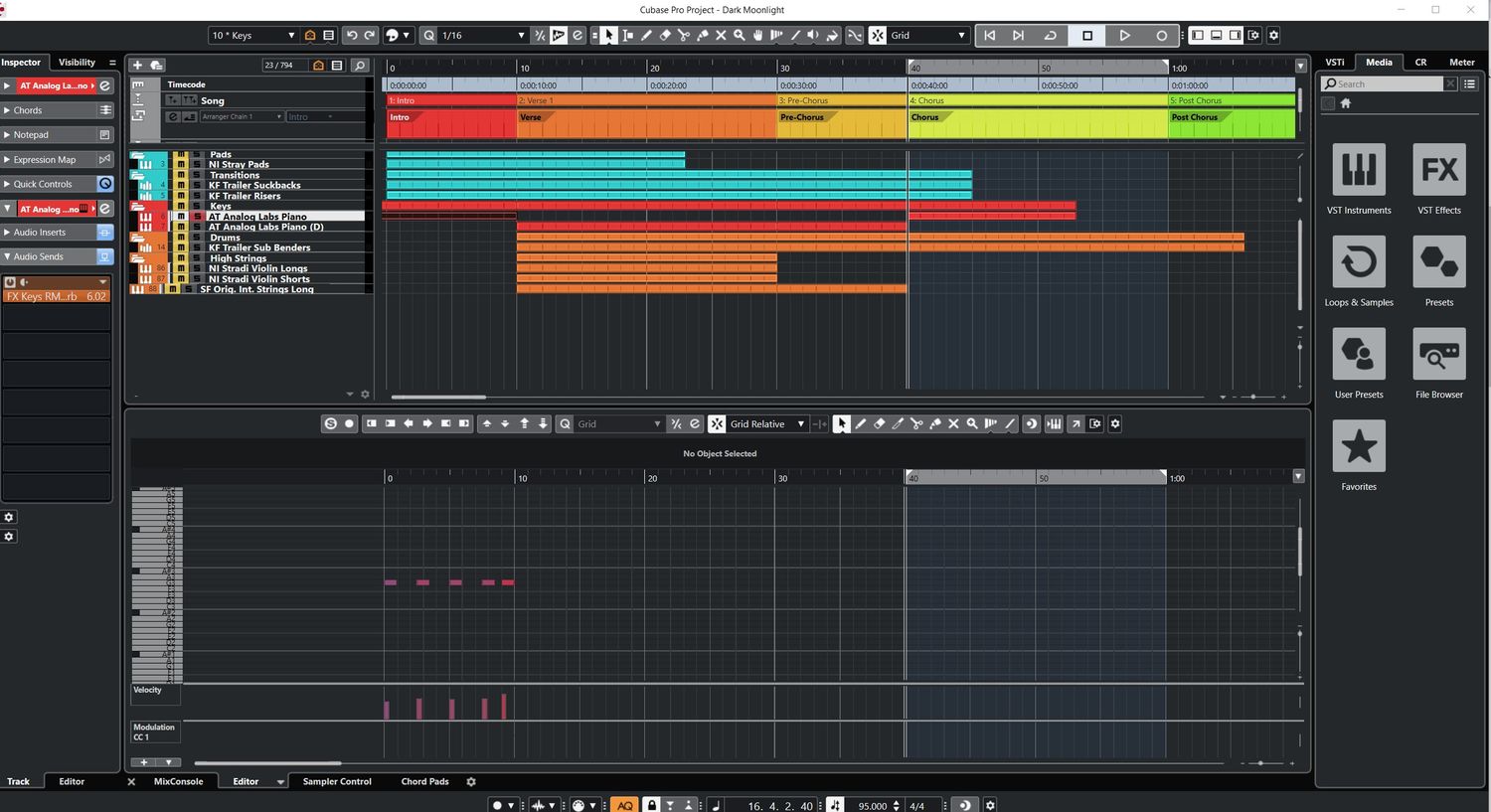This screenshot has height=812, width=1491.
Task: Mute the KF Trailer Risers track
Action: (181, 196)
